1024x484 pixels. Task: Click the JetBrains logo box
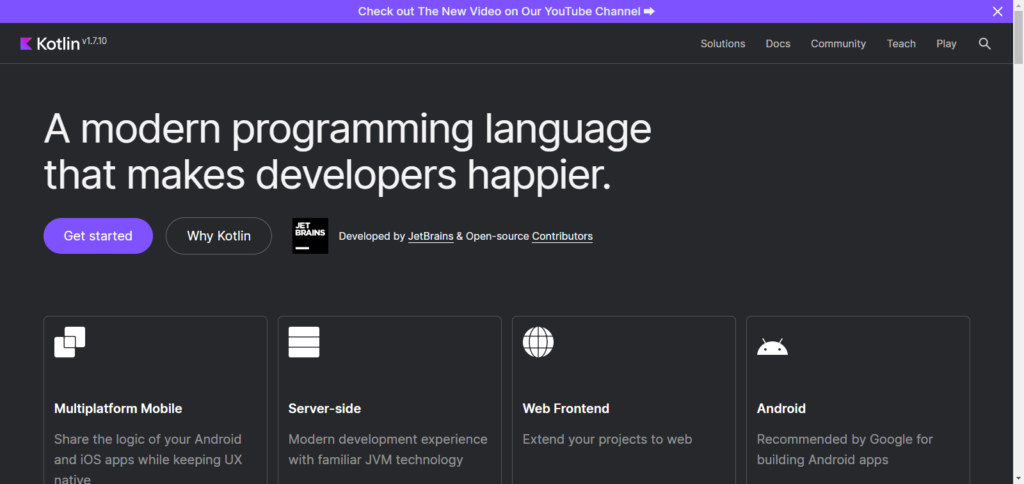pos(310,236)
